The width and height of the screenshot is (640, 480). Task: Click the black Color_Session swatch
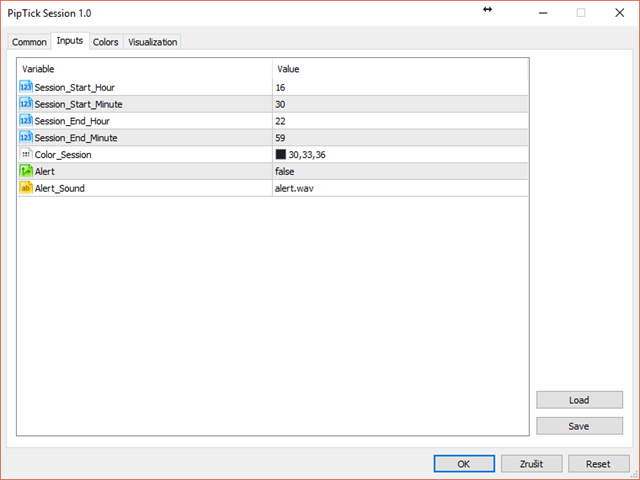tap(281, 154)
